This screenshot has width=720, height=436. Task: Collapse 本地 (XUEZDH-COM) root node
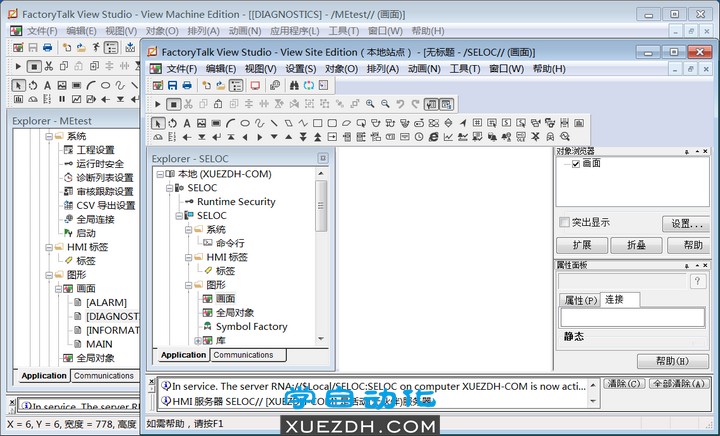pos(160,174)
